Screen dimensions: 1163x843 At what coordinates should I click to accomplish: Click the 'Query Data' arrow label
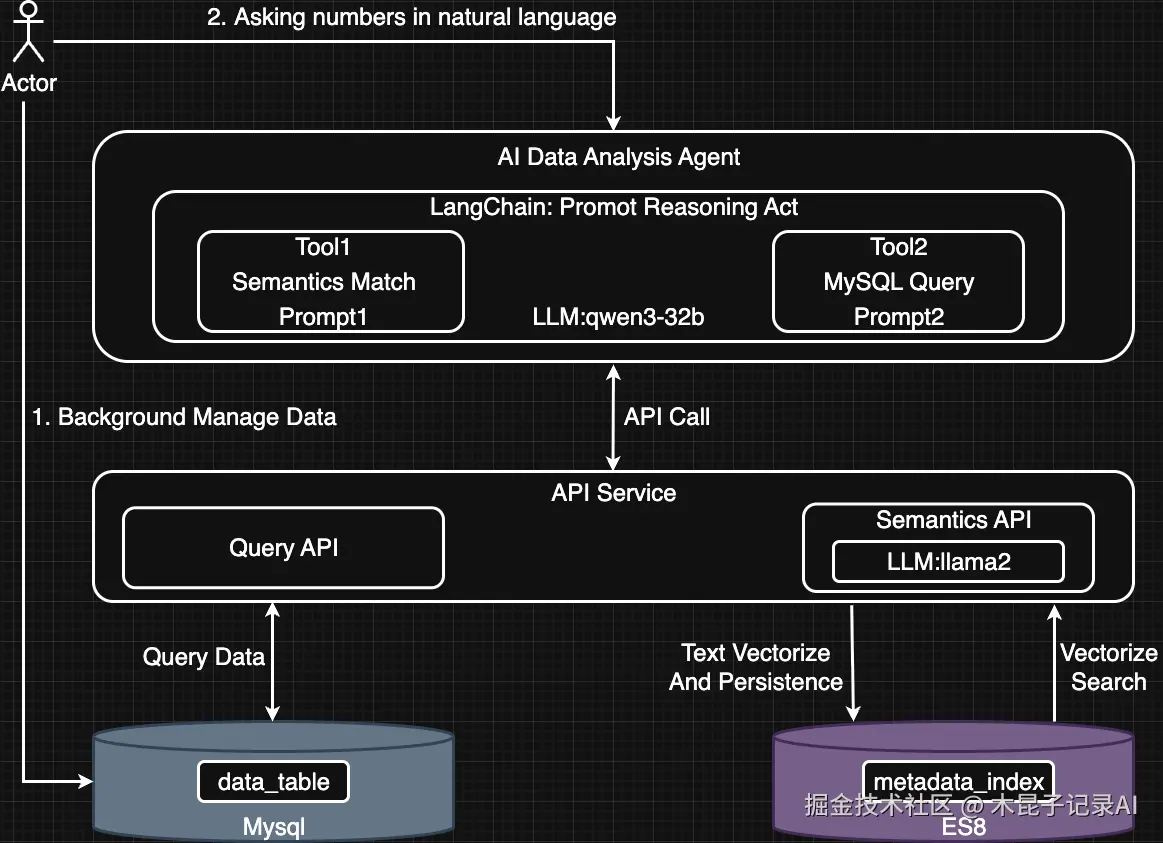[204, 657]
